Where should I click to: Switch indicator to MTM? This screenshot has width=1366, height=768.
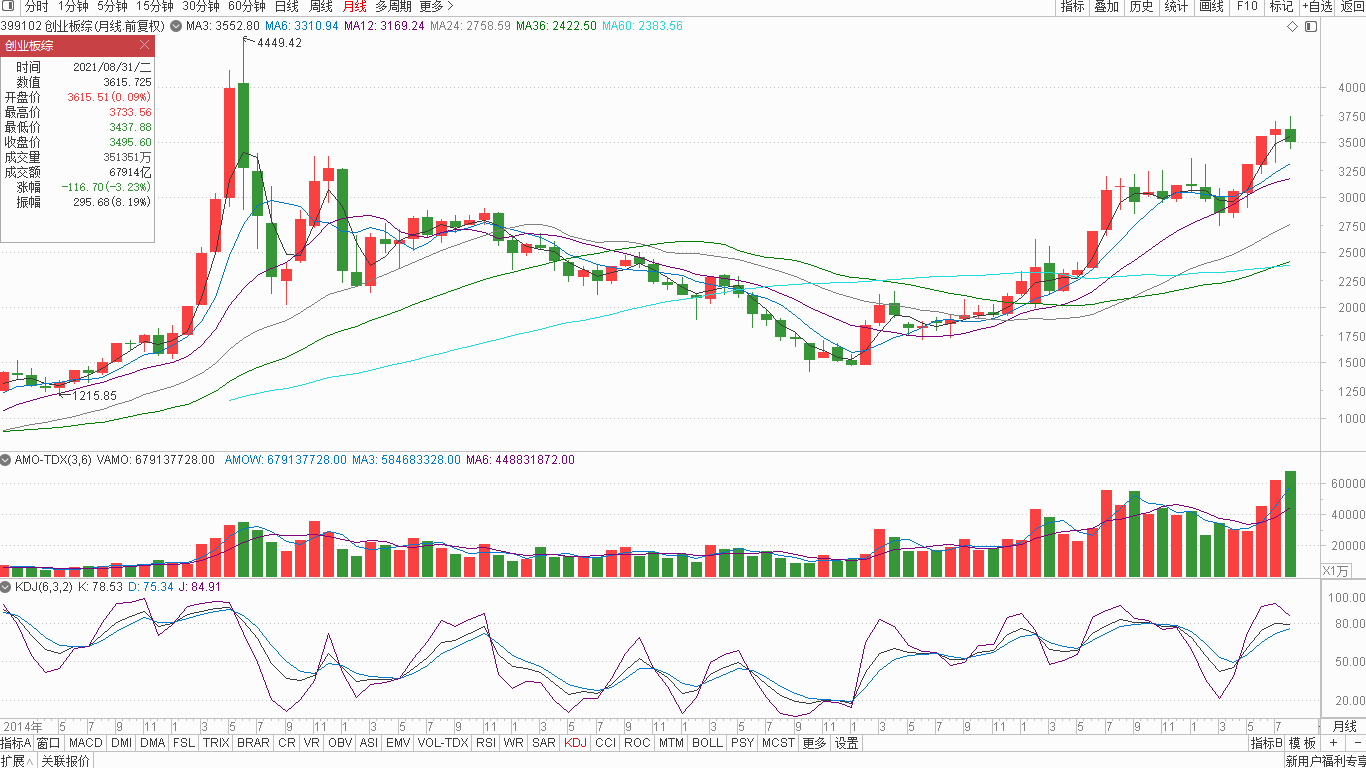click(672, 743)
